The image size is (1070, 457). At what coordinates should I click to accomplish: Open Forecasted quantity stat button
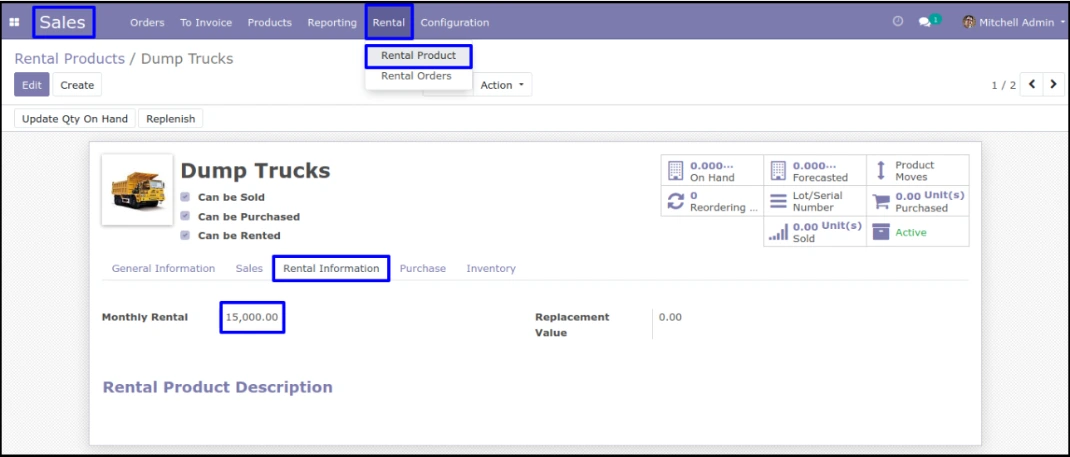814,171
